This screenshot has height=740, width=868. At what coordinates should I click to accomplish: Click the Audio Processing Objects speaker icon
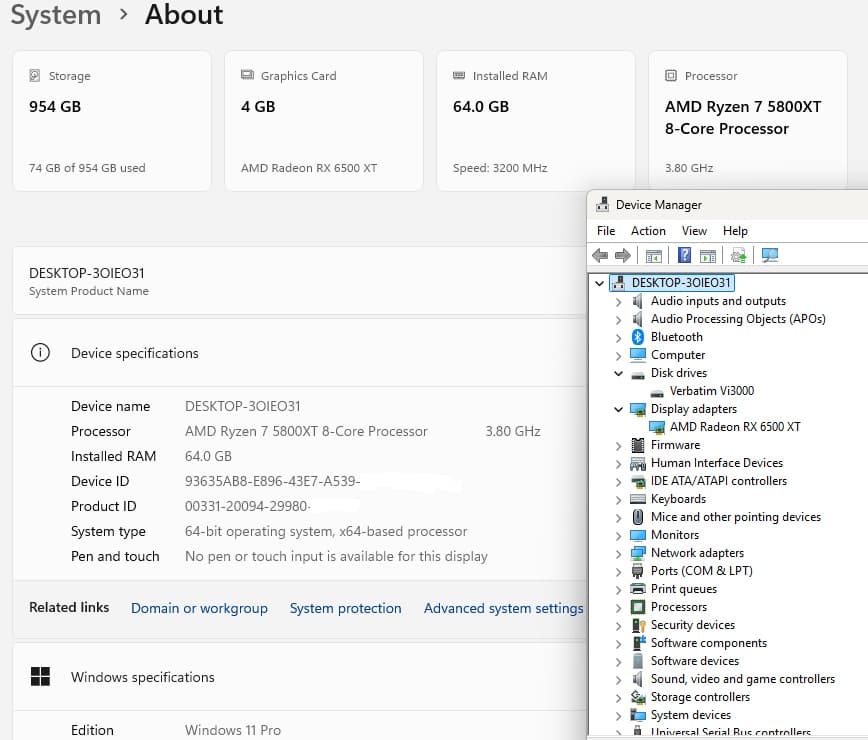[x=638, y=319]
